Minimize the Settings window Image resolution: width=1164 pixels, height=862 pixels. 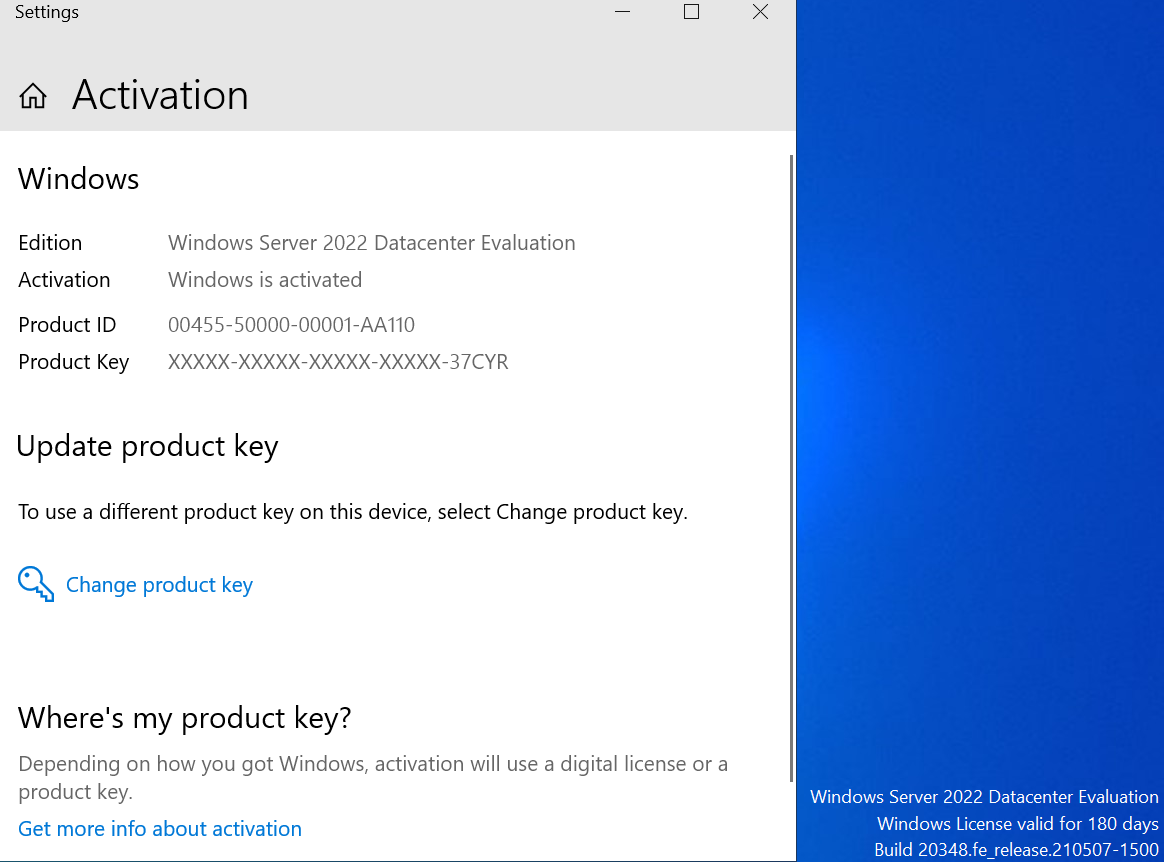coord(622,12)
